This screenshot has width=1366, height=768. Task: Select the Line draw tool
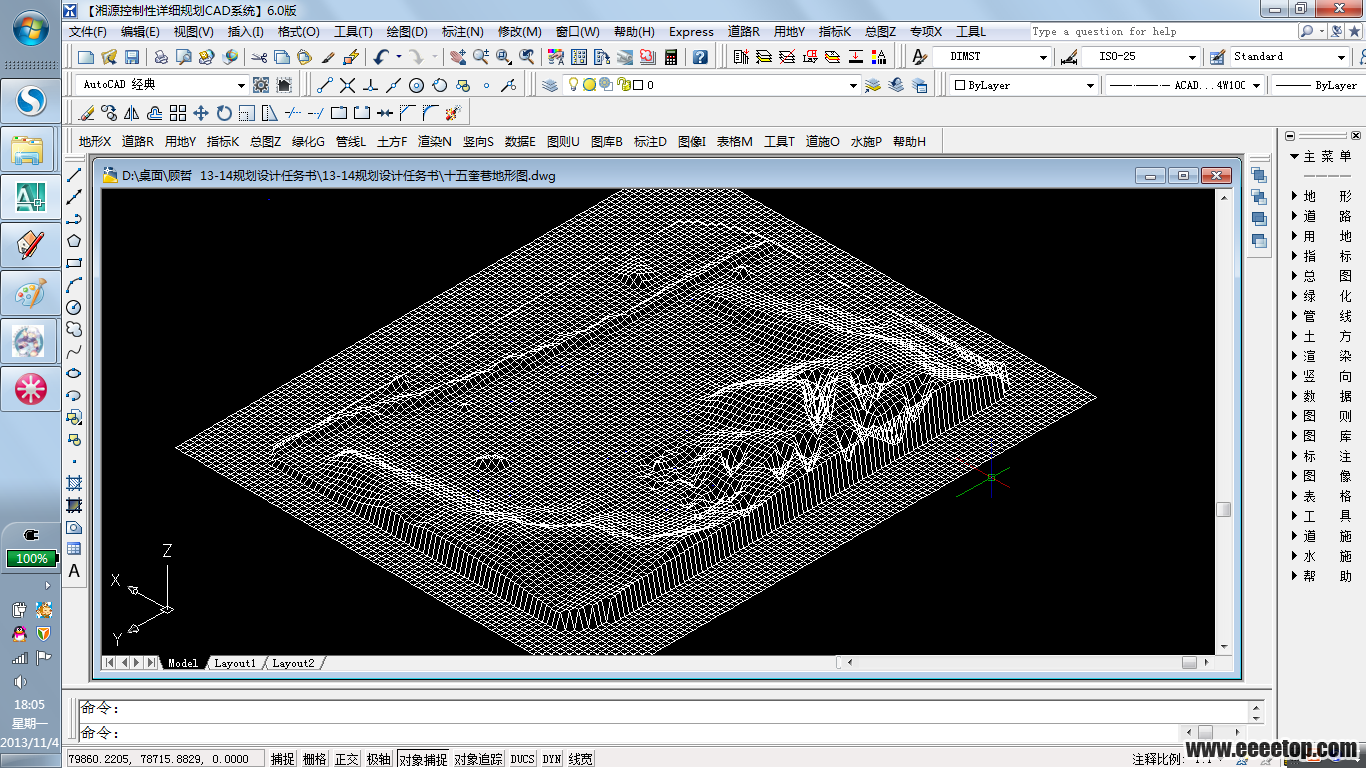[x=74, y=175]
